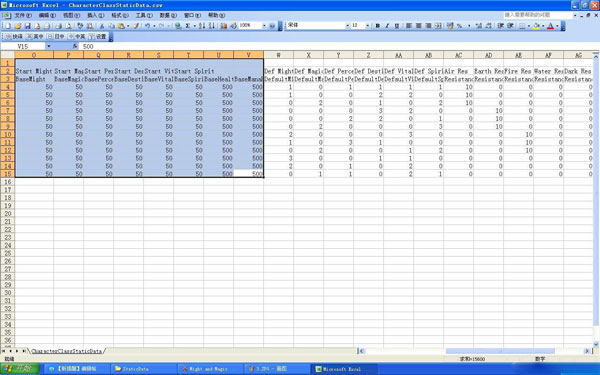Click the Chart Wizard icon
600x375 pixels.
224,26
